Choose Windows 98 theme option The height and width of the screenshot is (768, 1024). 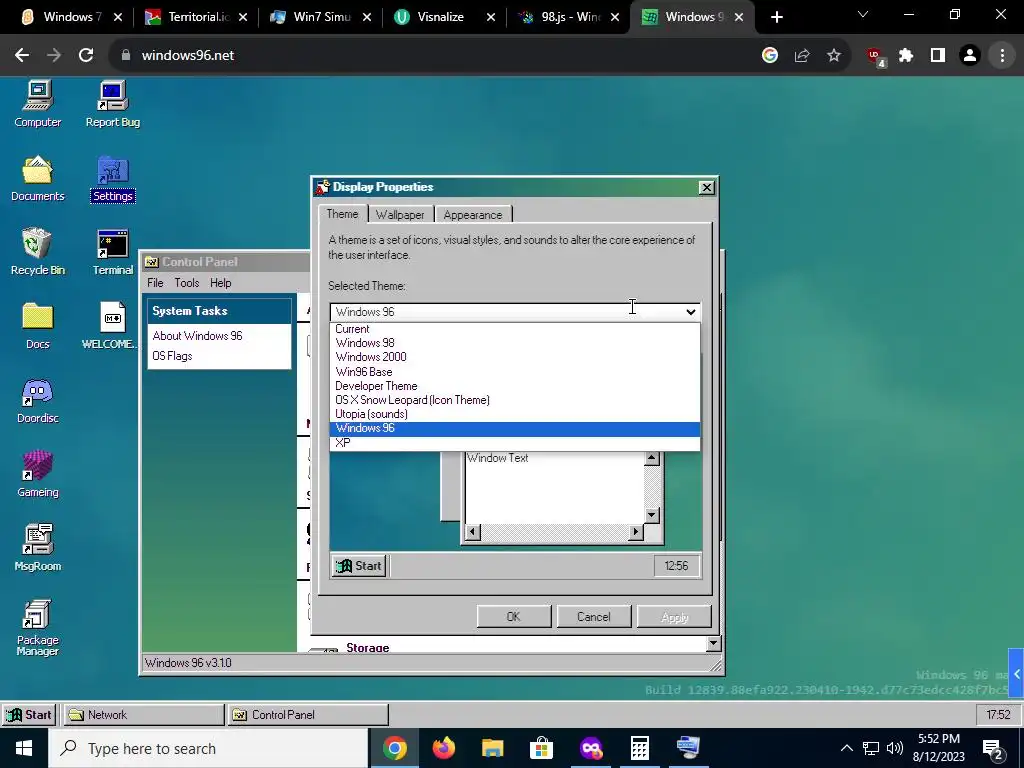click(x=515, y=343)
